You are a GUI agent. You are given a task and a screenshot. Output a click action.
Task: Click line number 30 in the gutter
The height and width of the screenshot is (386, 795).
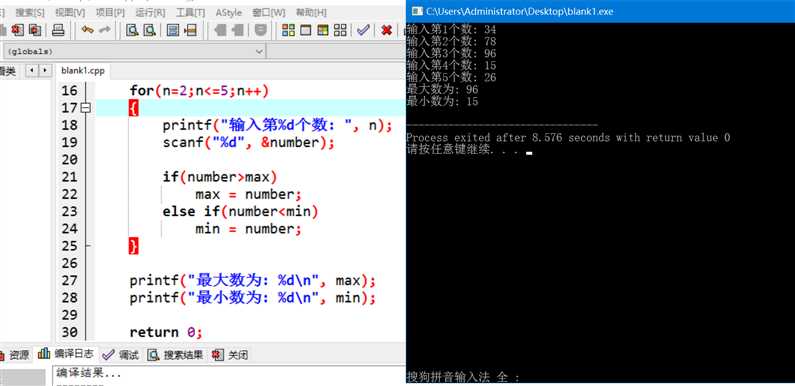[69, 332]
